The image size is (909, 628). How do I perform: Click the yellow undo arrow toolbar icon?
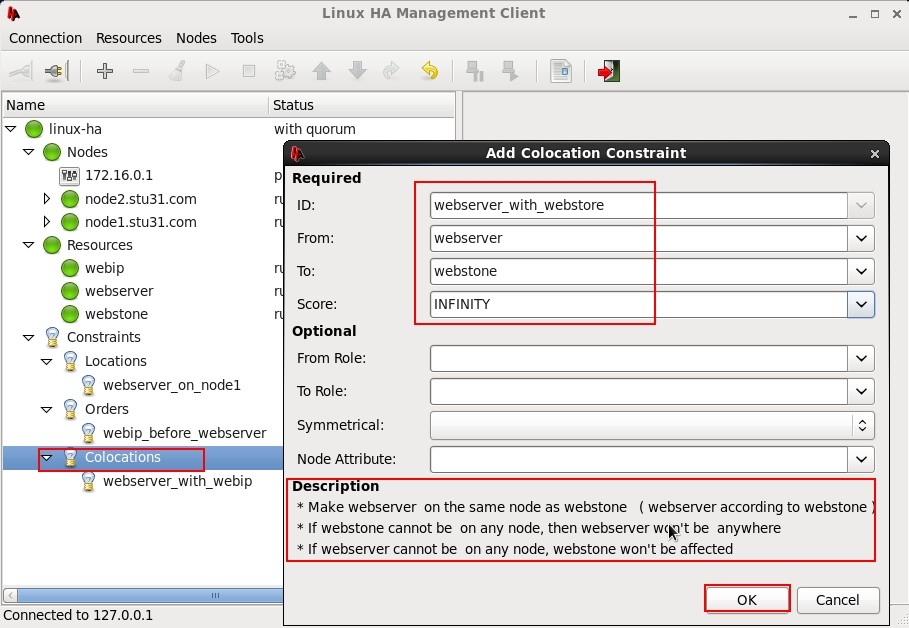[x=430, y=71]
